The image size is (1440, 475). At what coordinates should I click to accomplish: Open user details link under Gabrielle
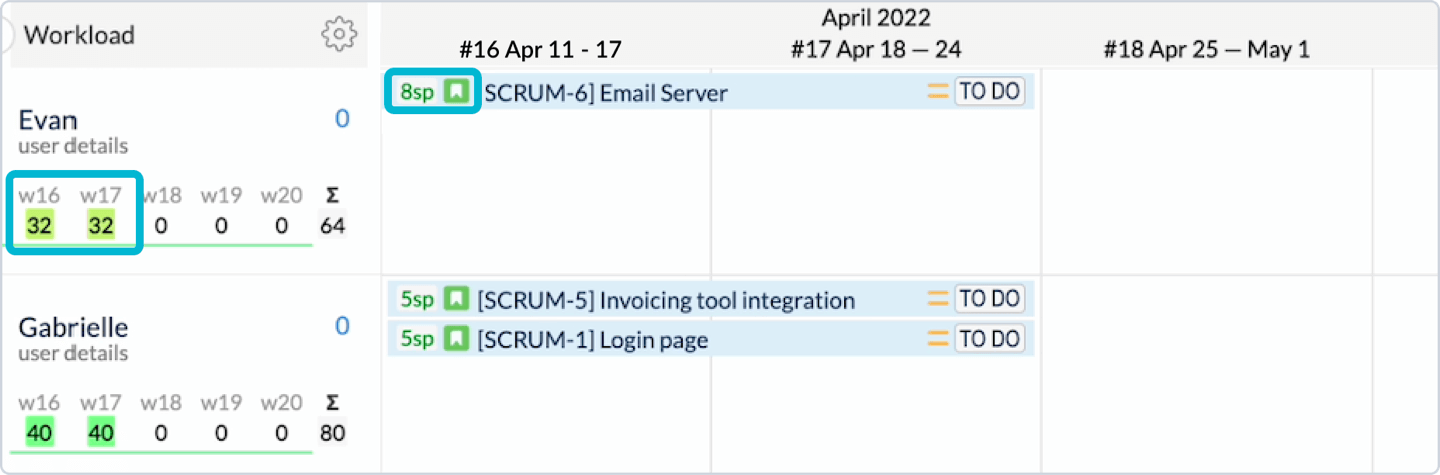click(x=73, y=353)
